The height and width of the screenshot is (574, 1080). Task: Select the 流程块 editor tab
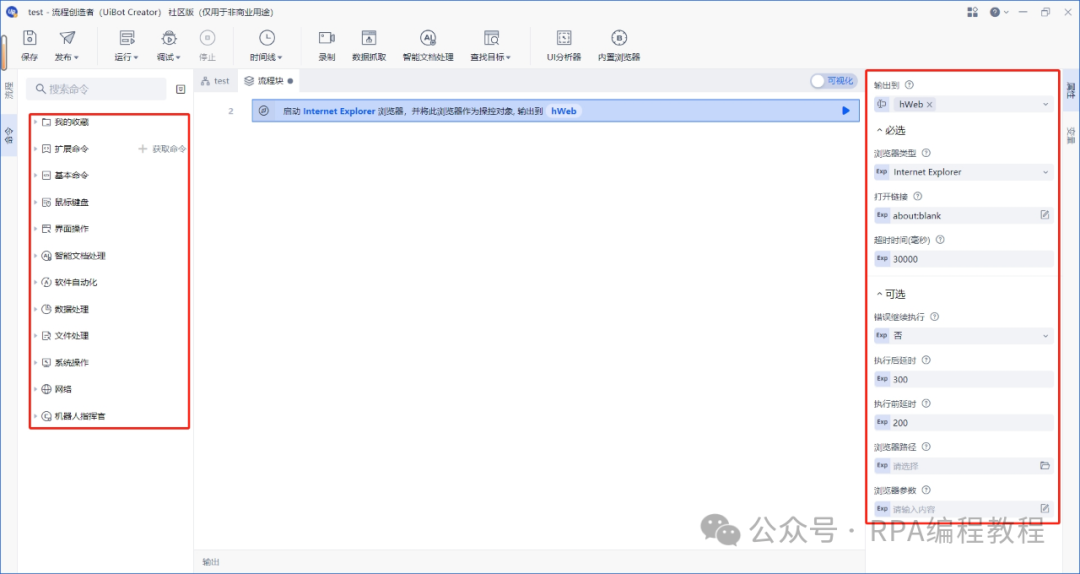click(x=269, y=81)
